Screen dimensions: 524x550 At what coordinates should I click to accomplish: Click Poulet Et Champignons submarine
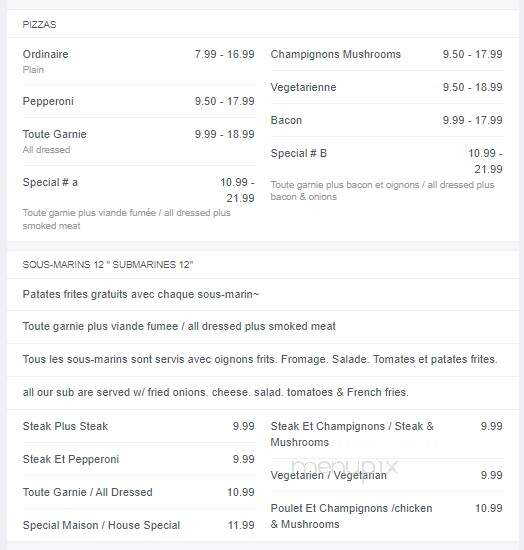pyautogui.click(x=387, y=516)
